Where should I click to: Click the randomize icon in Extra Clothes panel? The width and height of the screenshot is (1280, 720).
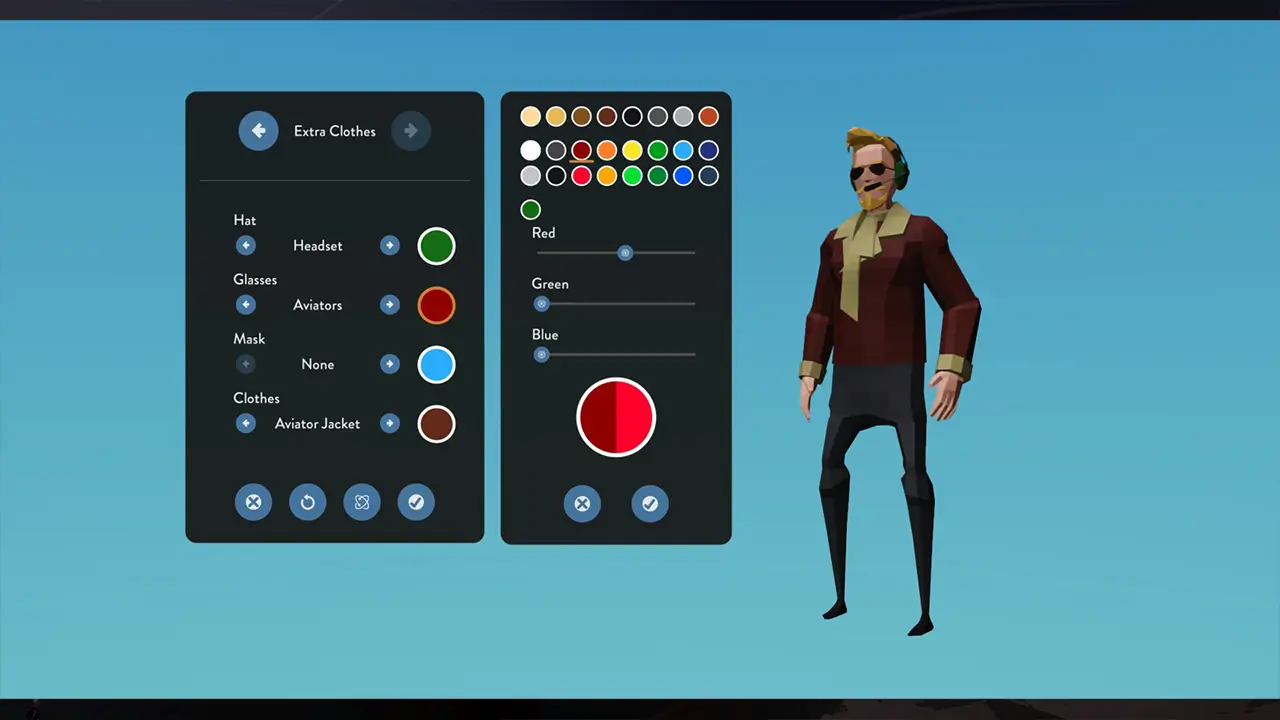tap(362, 502)
